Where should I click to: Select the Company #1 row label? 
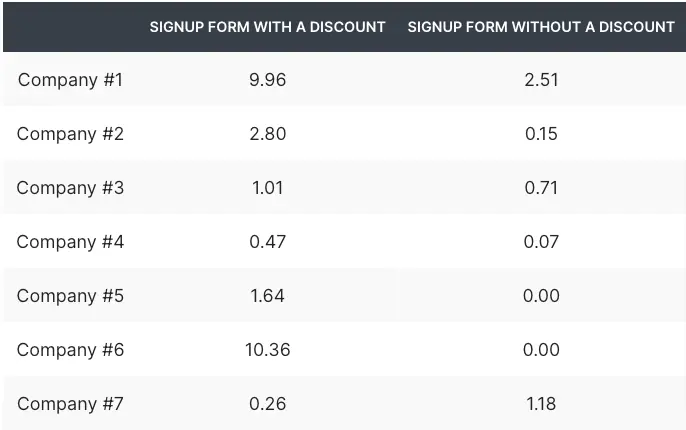click(70, 80)
